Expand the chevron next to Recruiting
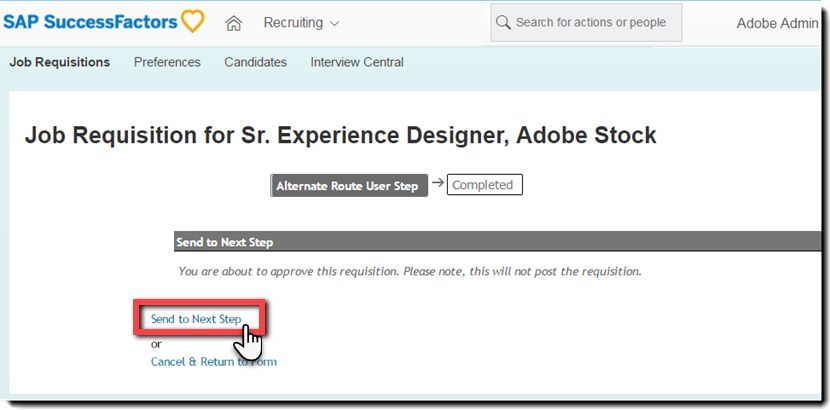 coord(334,24)
